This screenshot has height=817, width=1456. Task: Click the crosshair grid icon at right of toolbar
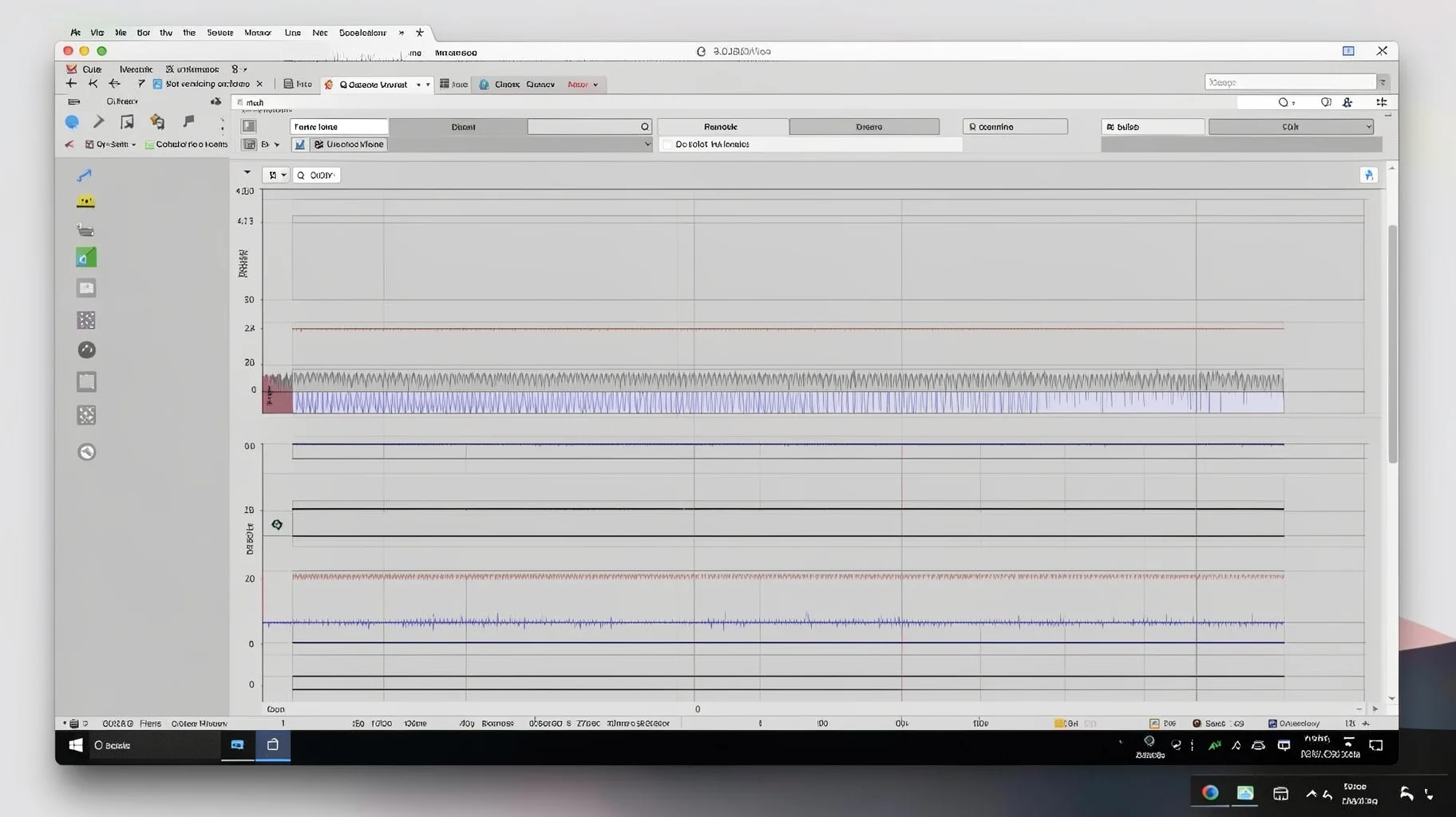[x=1382, y=102]
